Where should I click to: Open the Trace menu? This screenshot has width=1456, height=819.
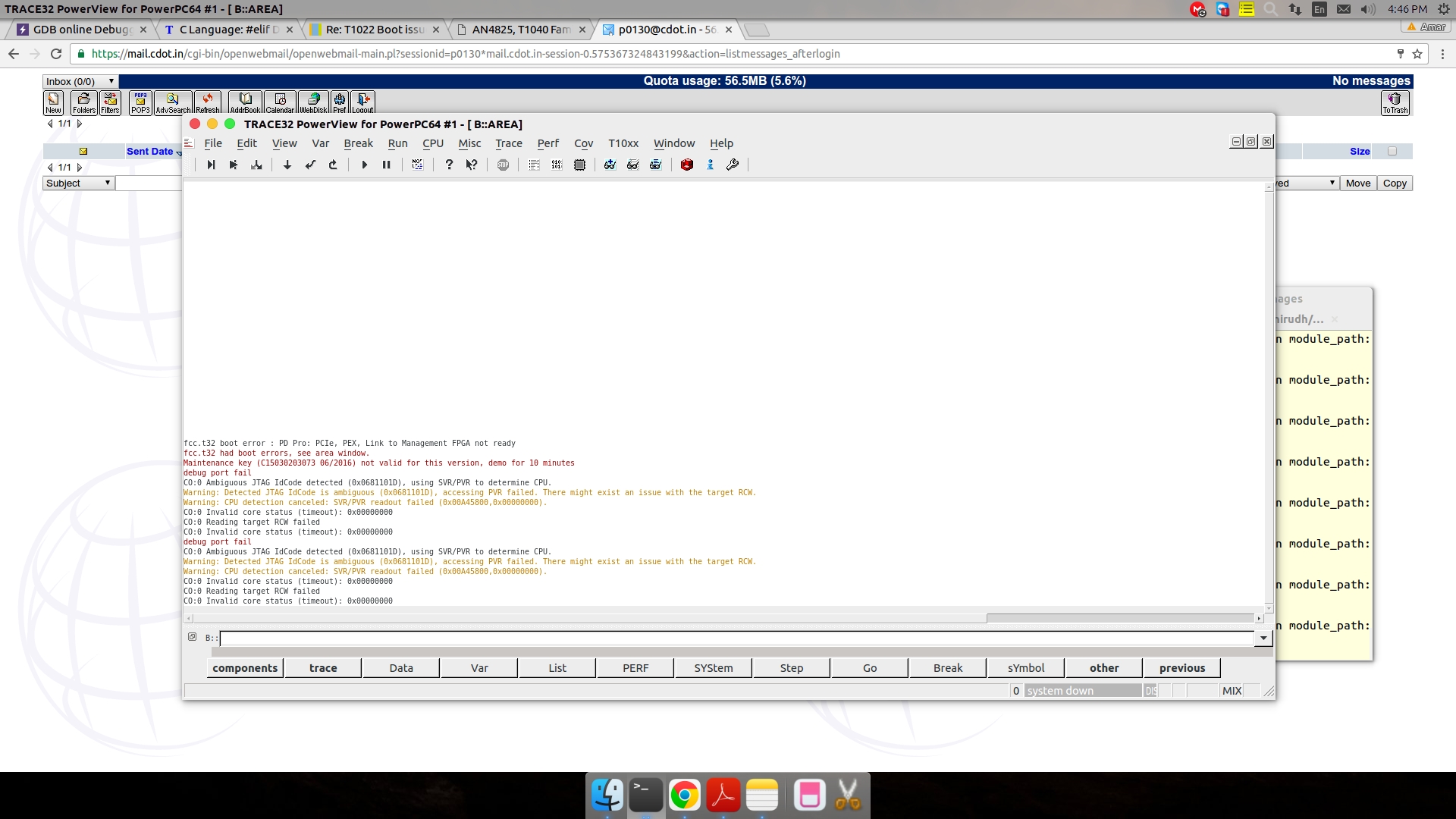509,143
